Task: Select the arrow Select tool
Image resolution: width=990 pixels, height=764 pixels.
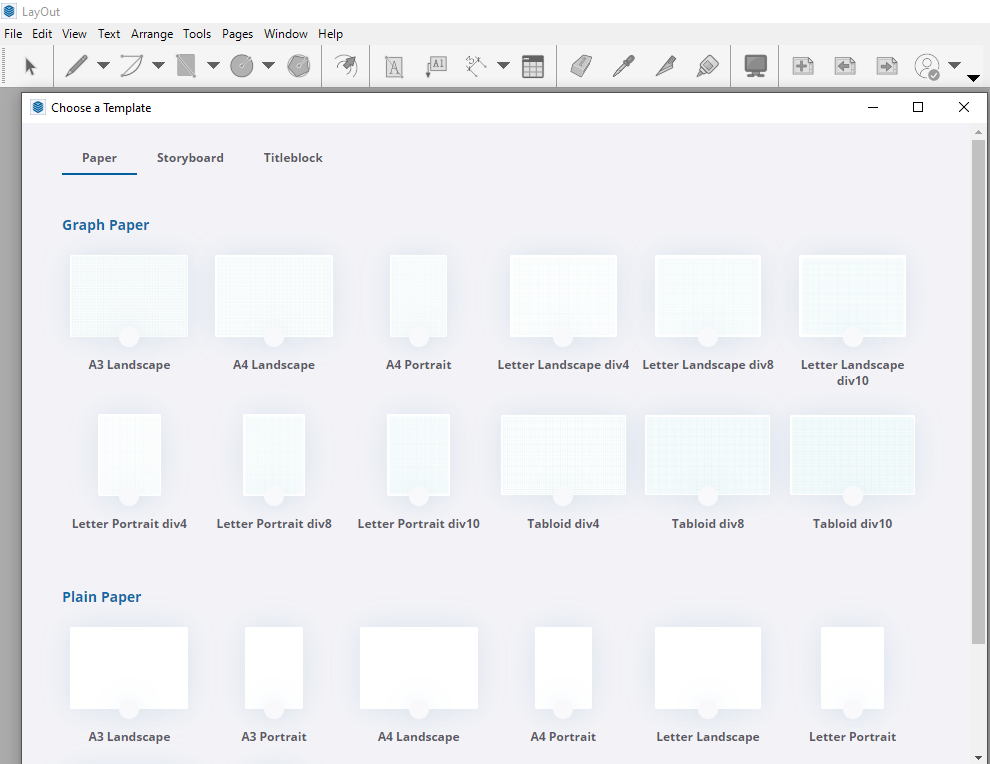Action: [30, 67]
